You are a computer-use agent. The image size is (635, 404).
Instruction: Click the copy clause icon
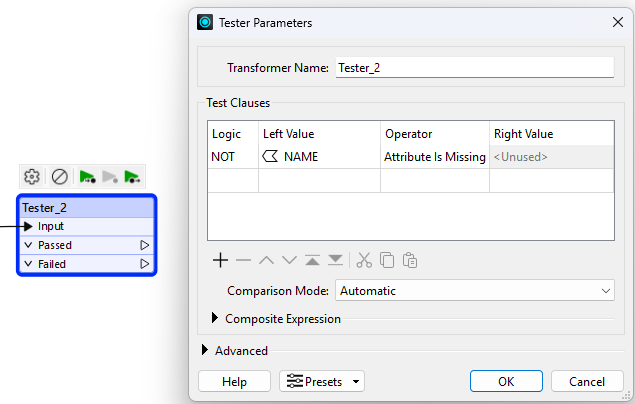(387, 260)
